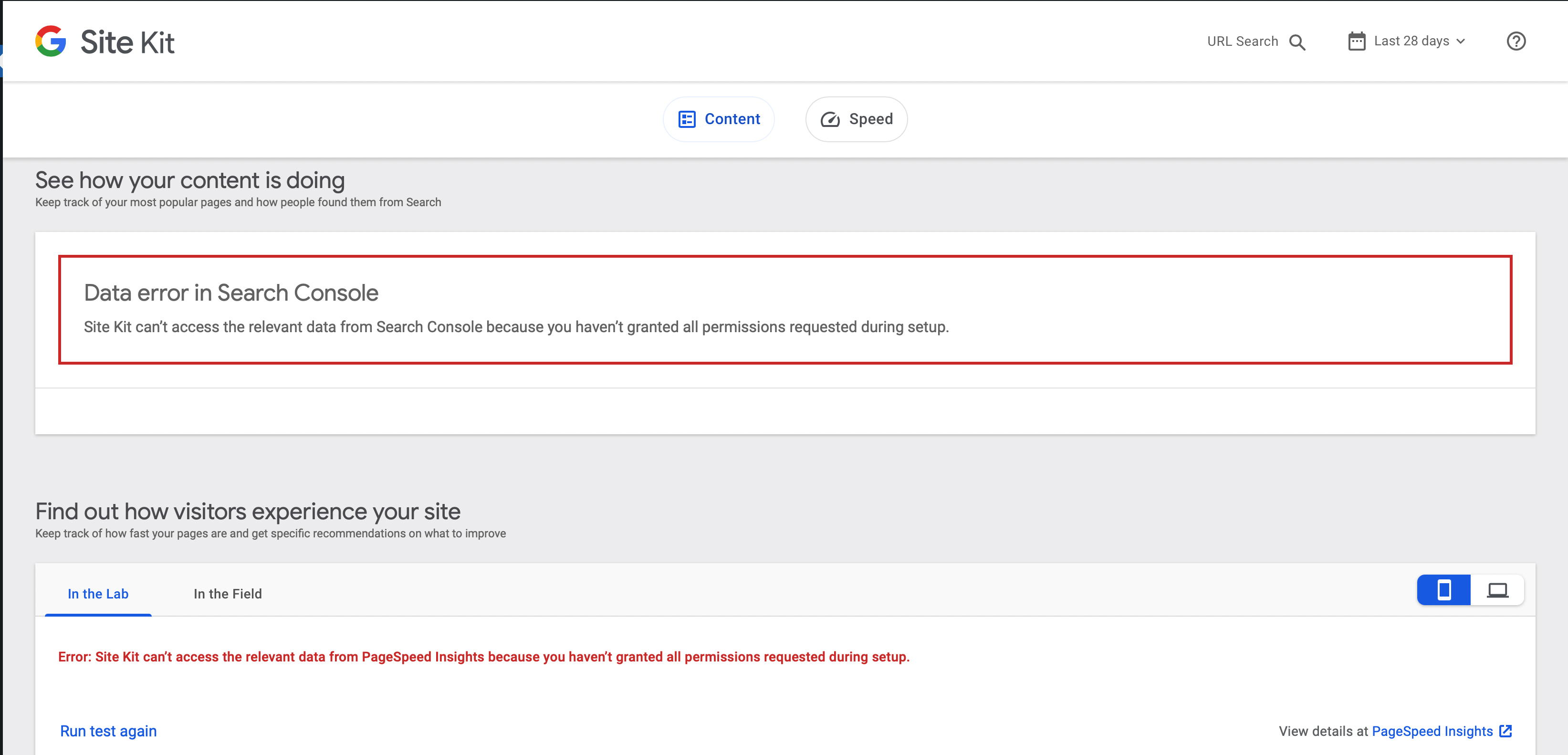
Task: Click the chevron arrow next to Last 28 days
Action: 1461,42
